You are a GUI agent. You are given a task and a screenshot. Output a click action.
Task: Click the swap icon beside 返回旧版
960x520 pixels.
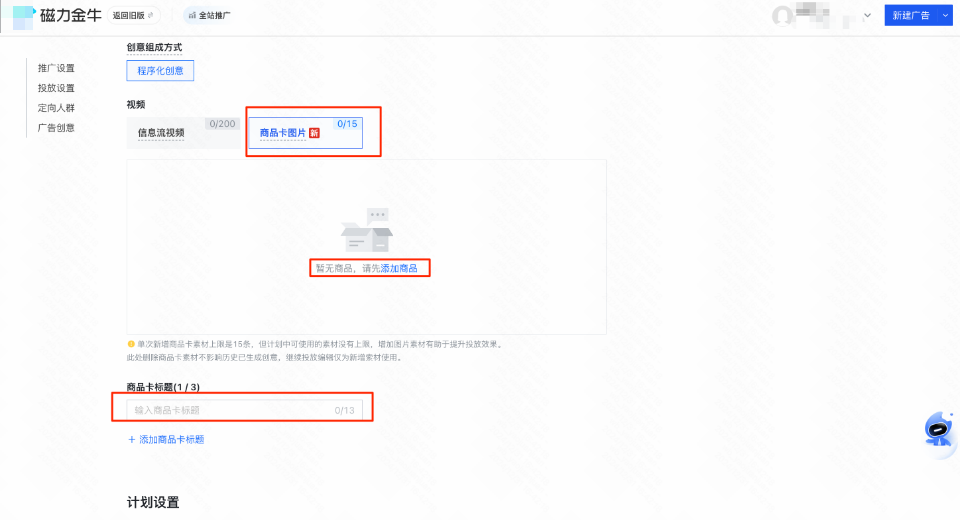coord(151,16)
